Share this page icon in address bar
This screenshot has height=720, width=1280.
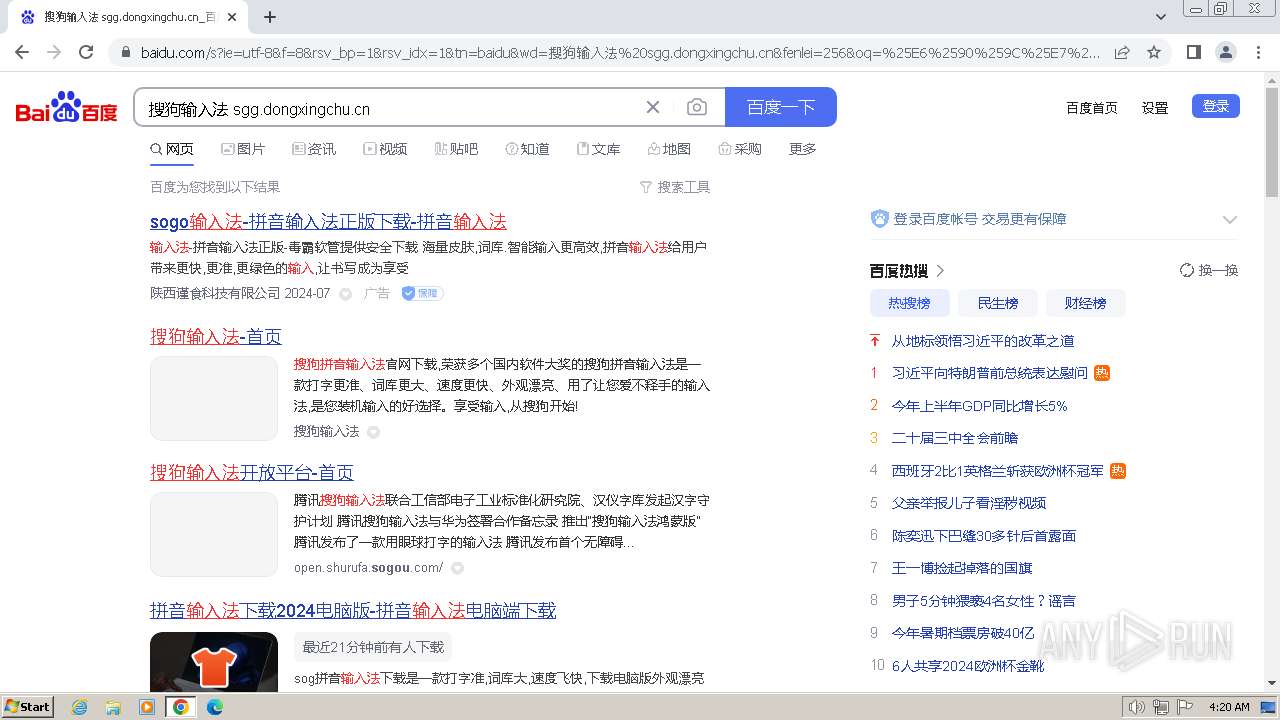(1122, 52)
